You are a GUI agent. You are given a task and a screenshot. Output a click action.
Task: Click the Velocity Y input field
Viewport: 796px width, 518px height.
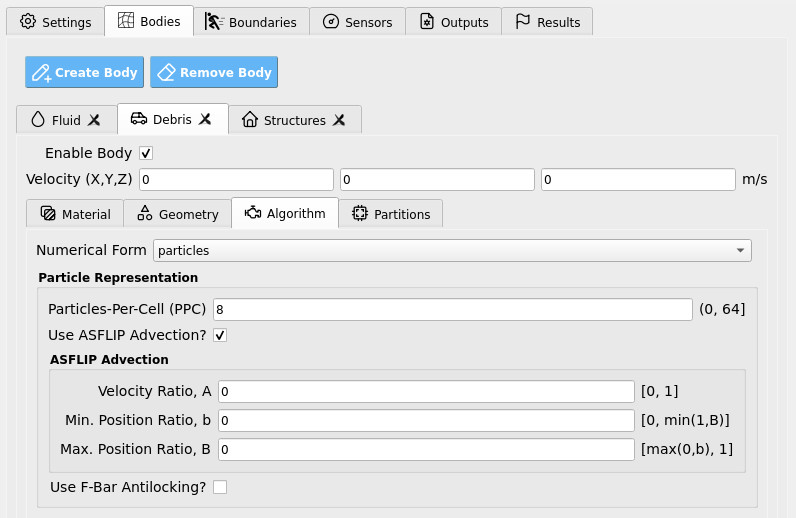click(437, 179)
